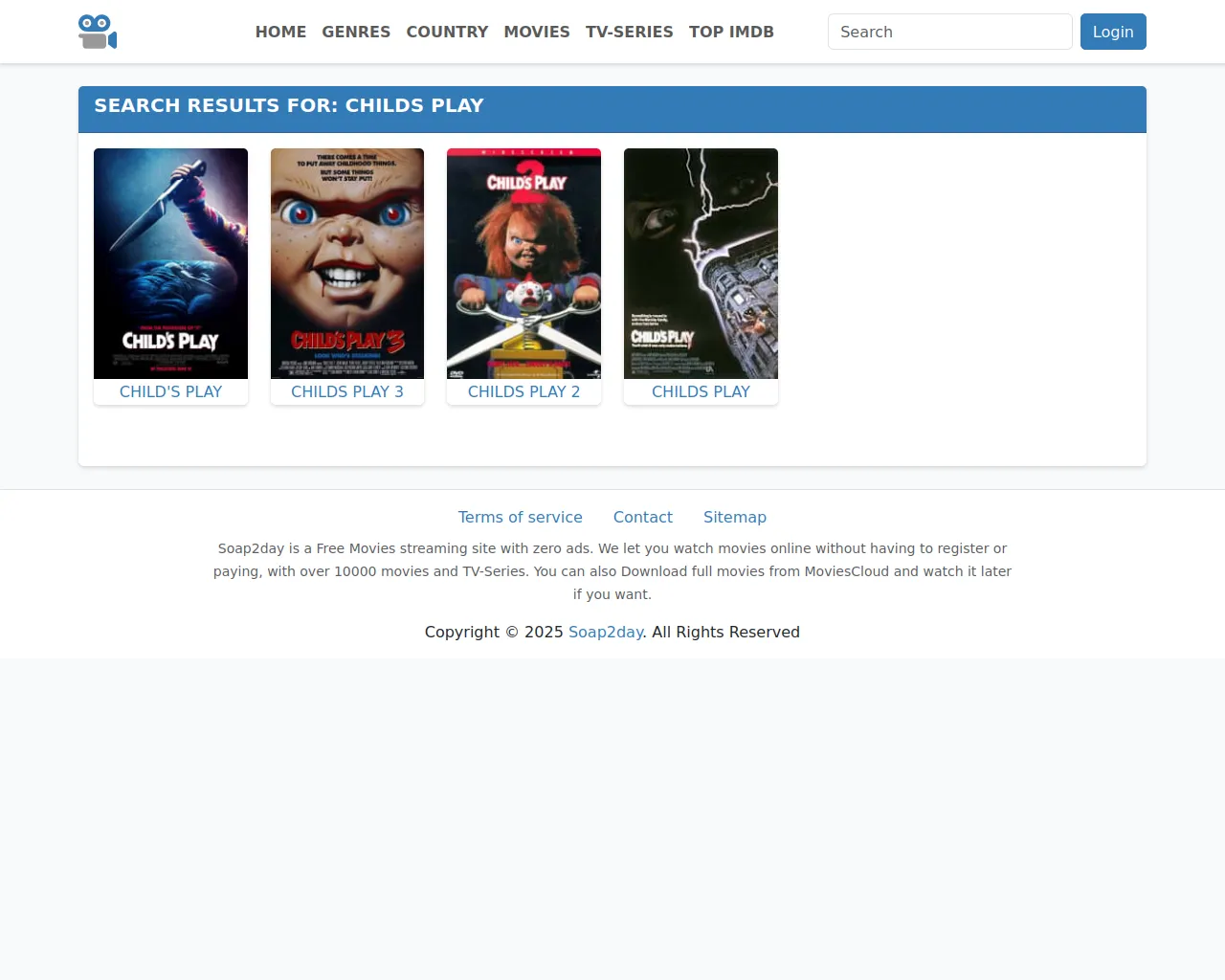Go to the MOVIES section
Image resolution: width=1225 pixels, height=980 pixels.
point(537,32)
